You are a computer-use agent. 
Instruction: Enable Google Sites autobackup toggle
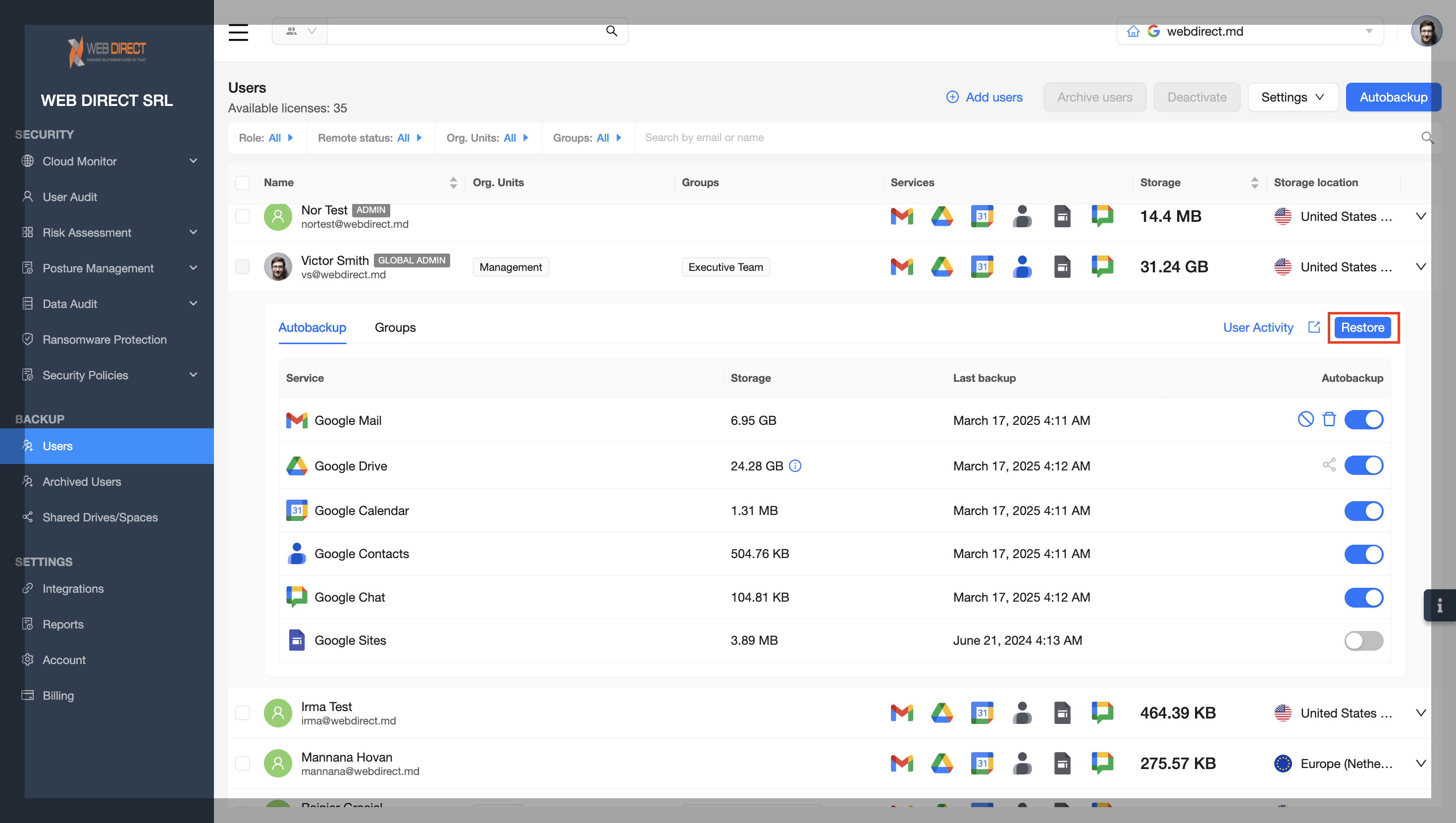(x=1363, y=640)
